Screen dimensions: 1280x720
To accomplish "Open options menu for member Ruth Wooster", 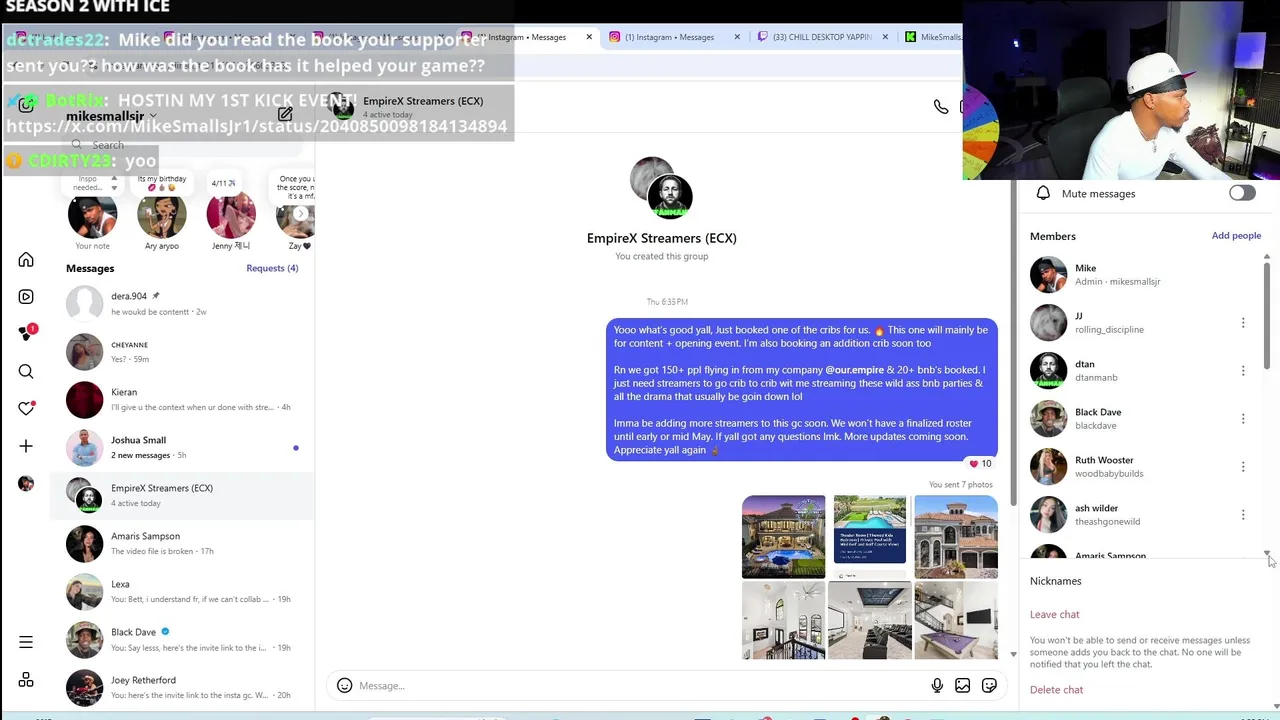I will click(x=1243, y=467).
